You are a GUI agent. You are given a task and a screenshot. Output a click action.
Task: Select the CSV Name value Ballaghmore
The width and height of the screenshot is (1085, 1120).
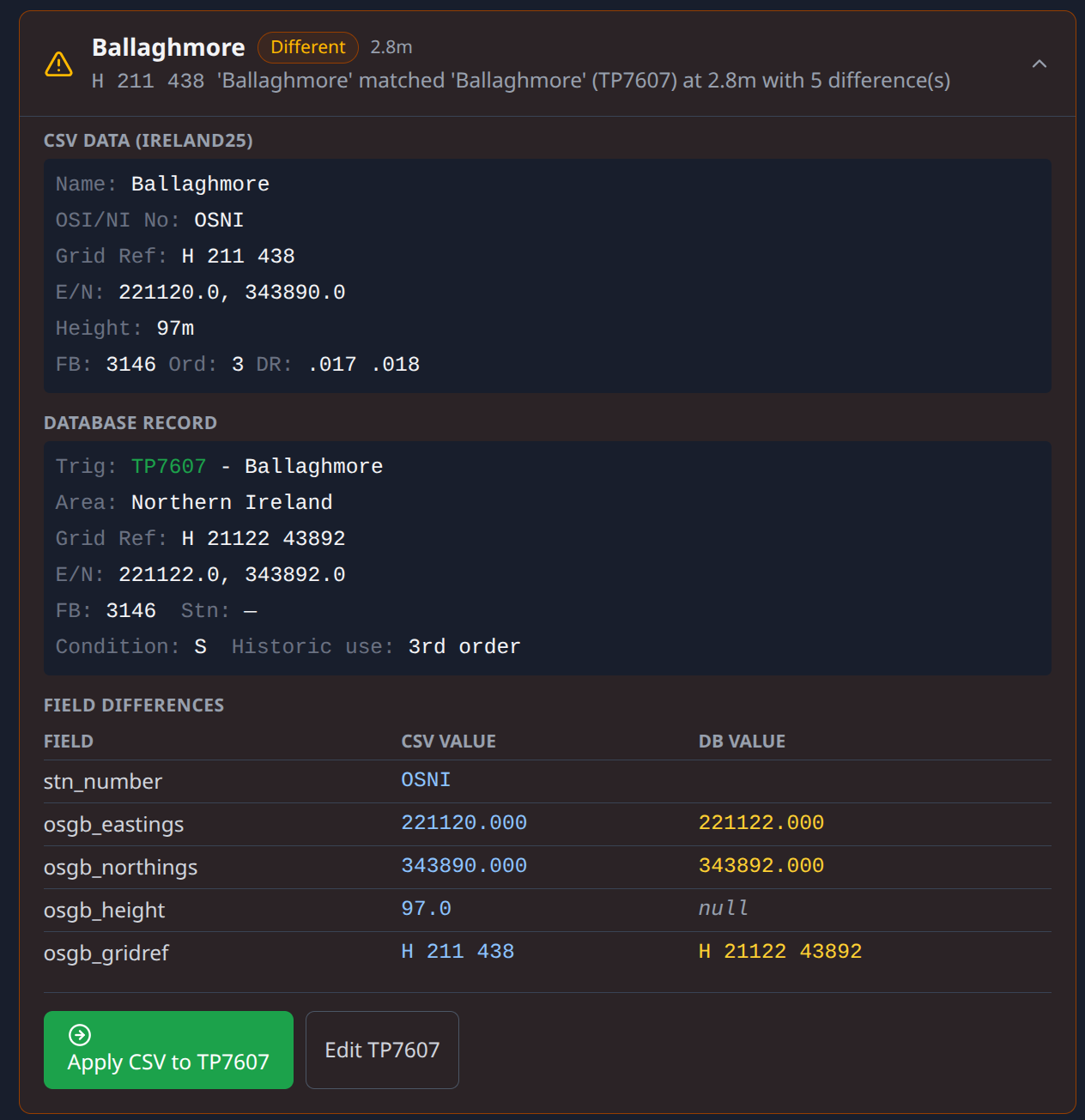(200, 184)
